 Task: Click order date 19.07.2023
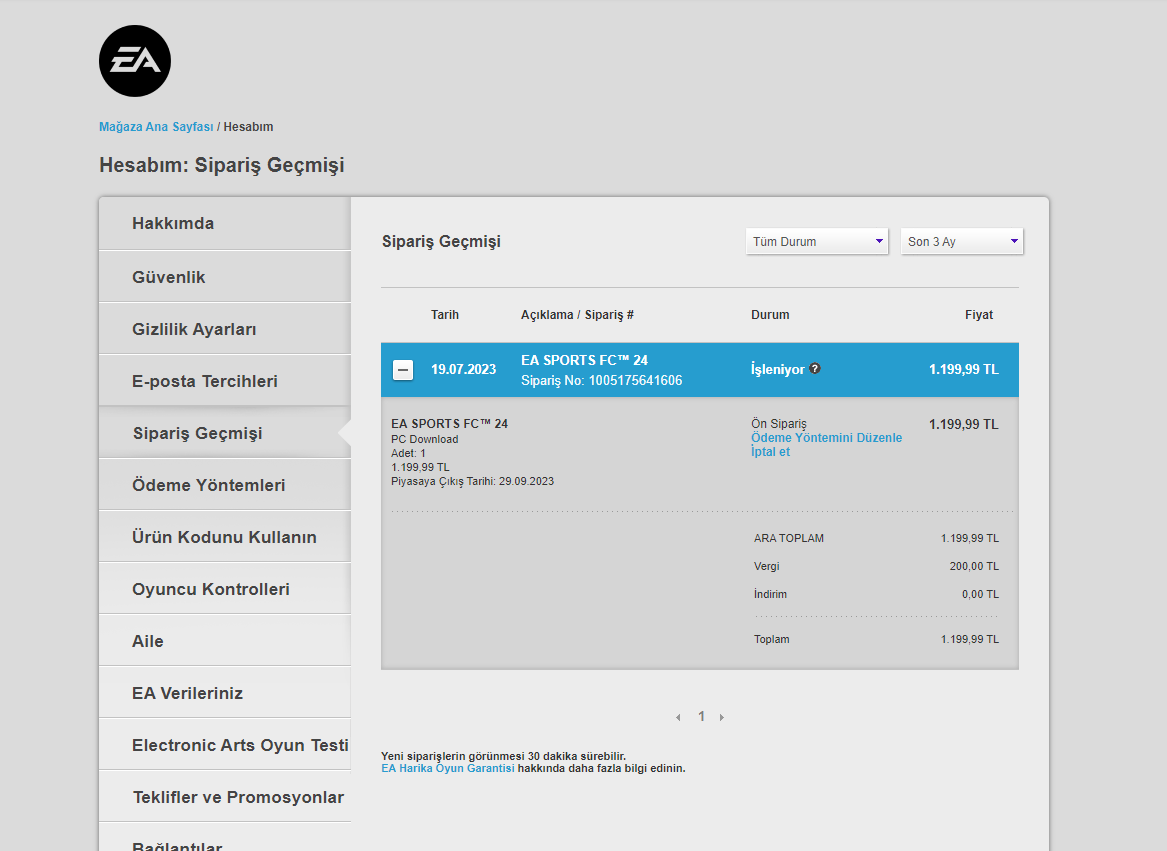464,369
